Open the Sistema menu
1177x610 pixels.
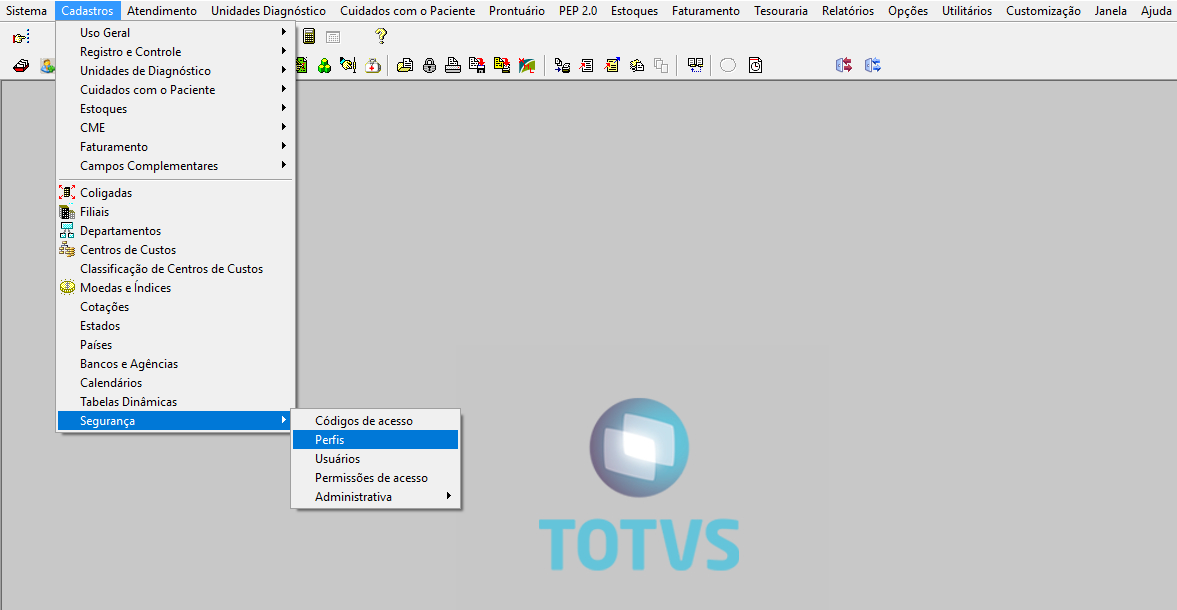tap(26, 11)
